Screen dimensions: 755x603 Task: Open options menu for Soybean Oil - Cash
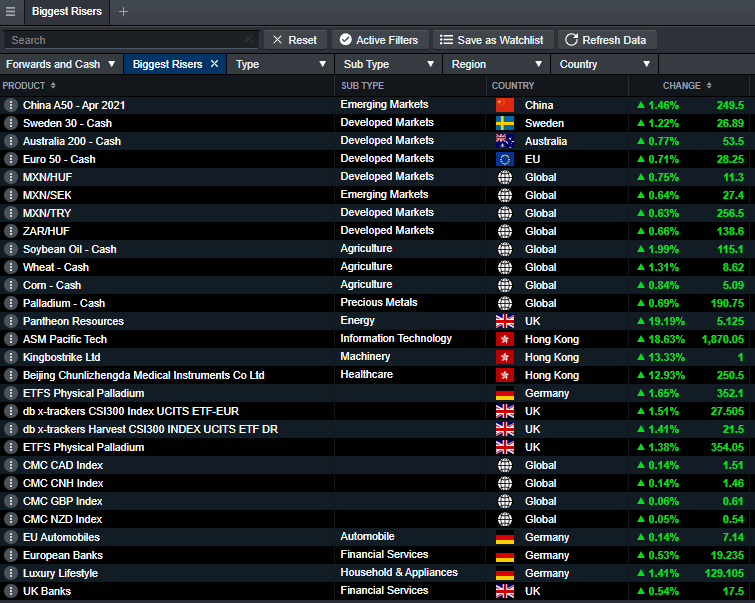(11, 249)
